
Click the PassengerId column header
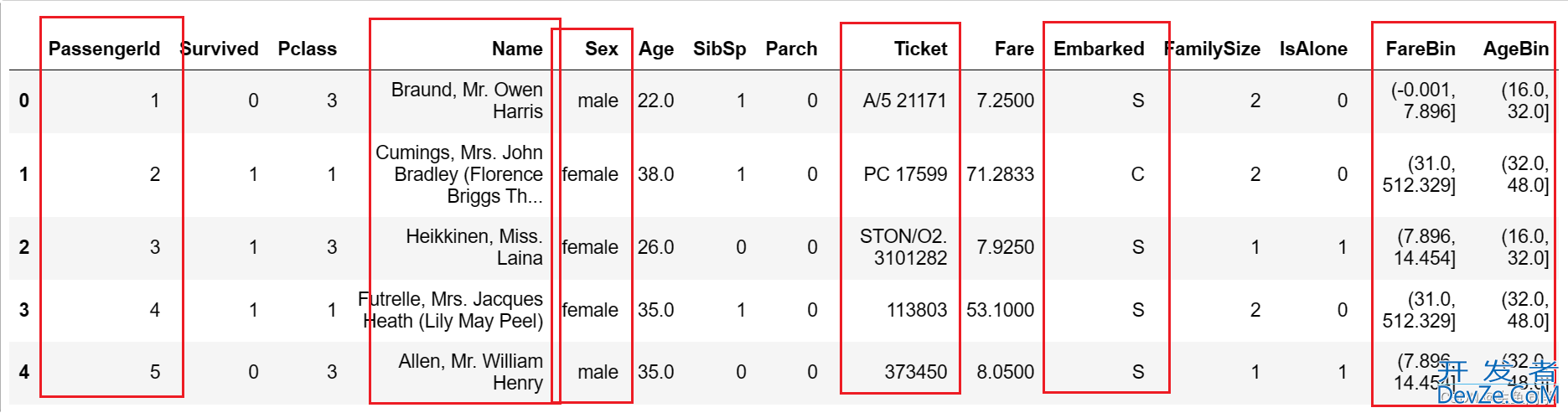(104, 49)
